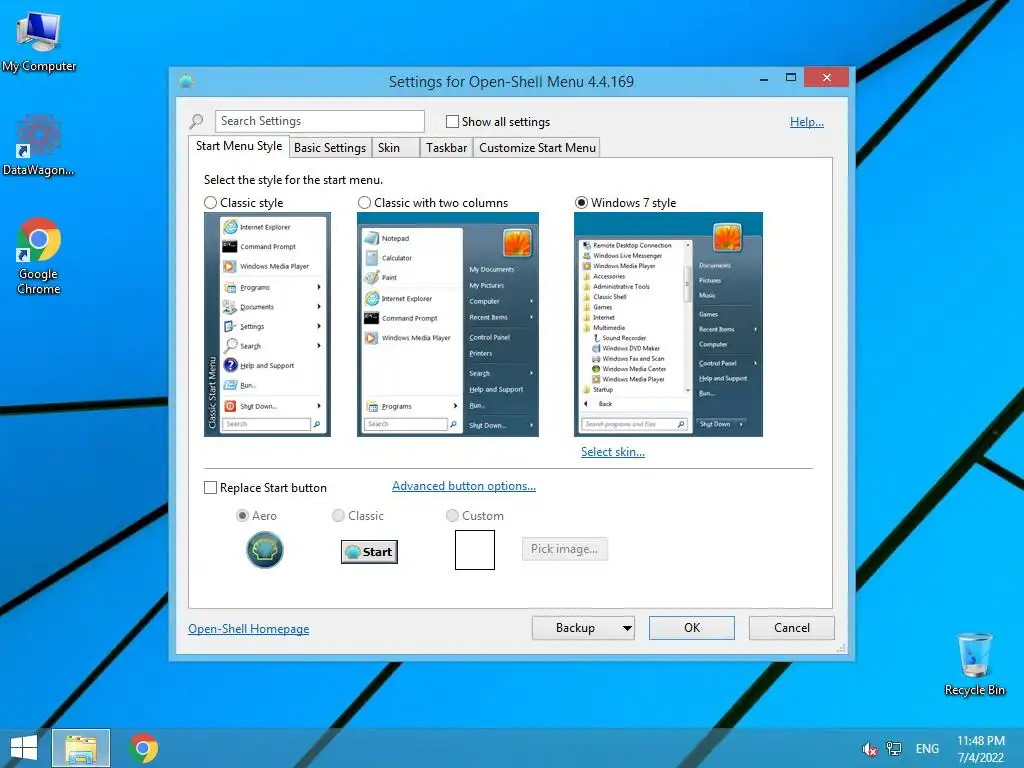Click the muted speaker tray icon
1024x768 pixels.
coord(869,749)
